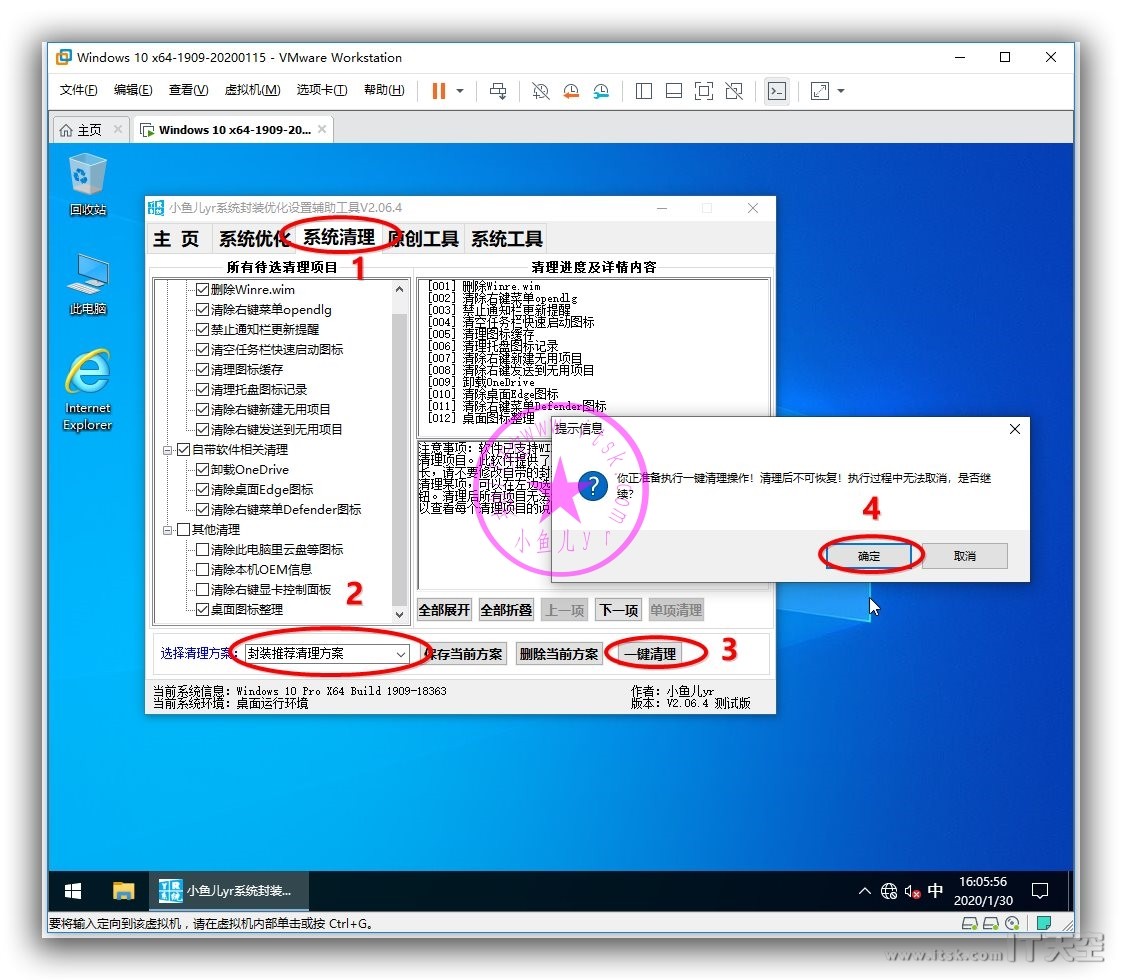
Task: Click the 小鱼儿yr系统封装 taskbar button
Action: 228,891
